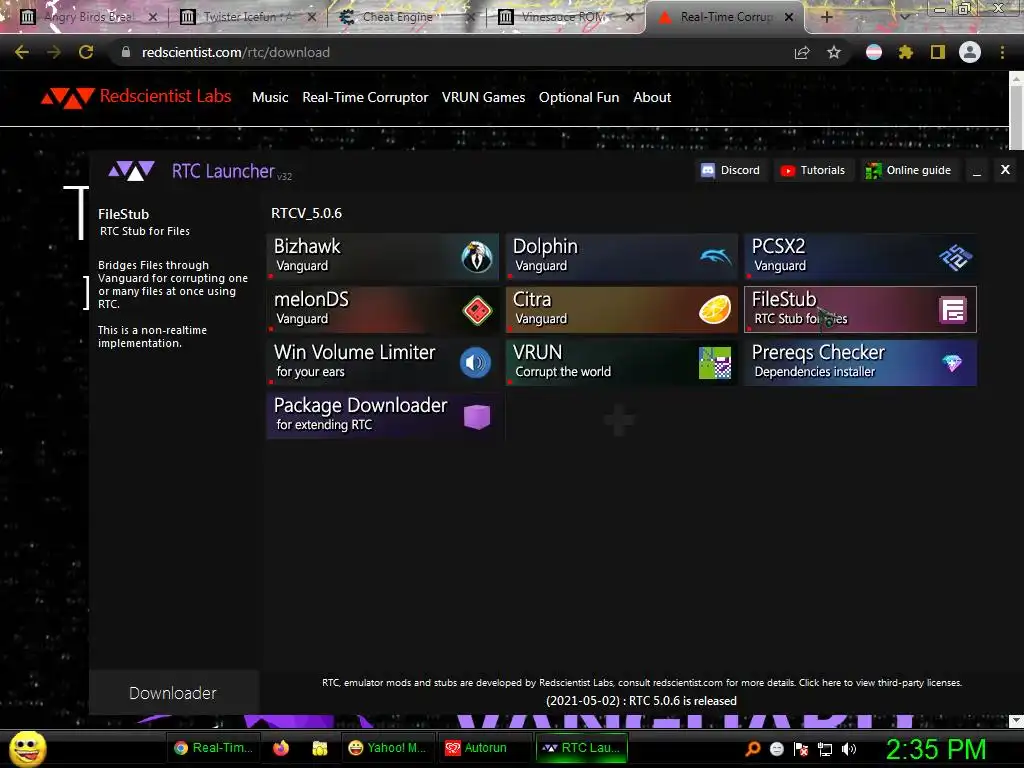The height and width of the screenshot is (768, 1024).
Task: Open the PCSX2 Vanguard tile
Action: tap(860, 256)
